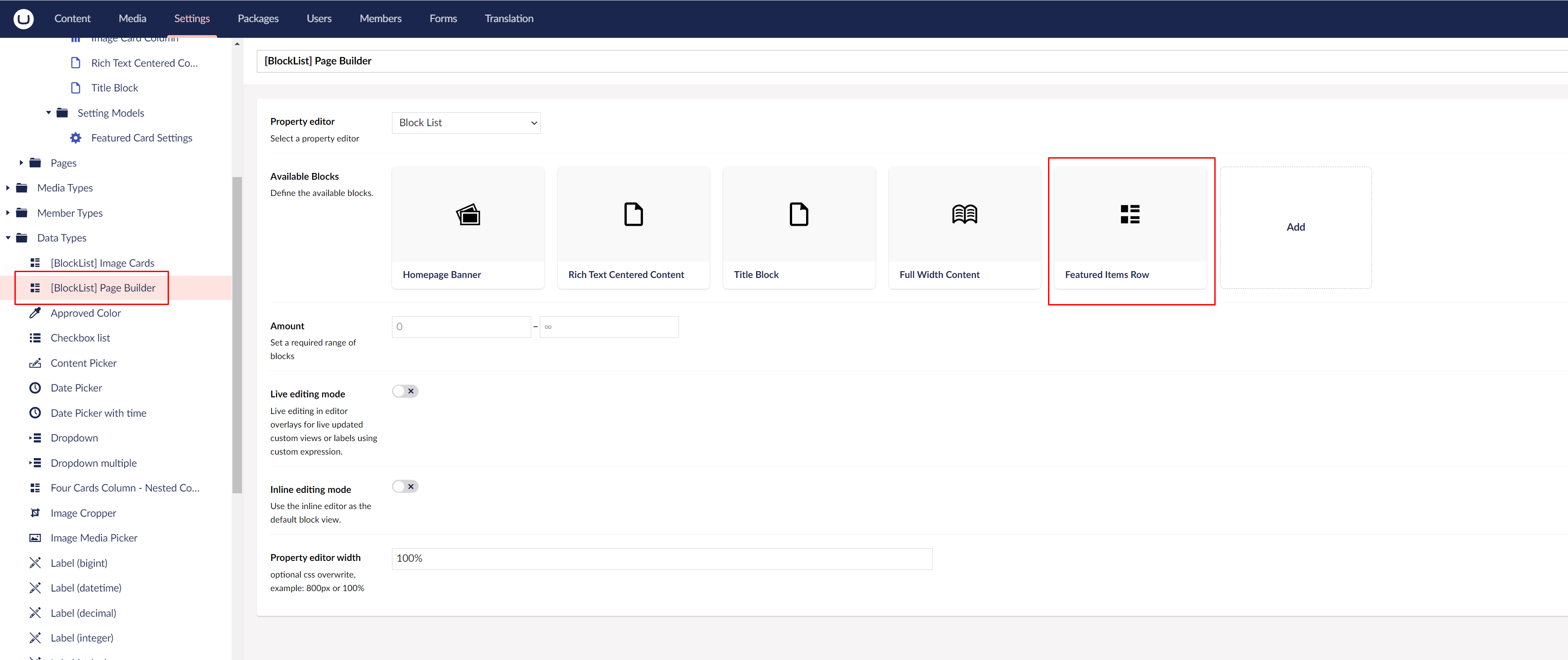The width and height of the screenshot is (1568, 660).
Task: Open the Users section
Action: (319, 18)
